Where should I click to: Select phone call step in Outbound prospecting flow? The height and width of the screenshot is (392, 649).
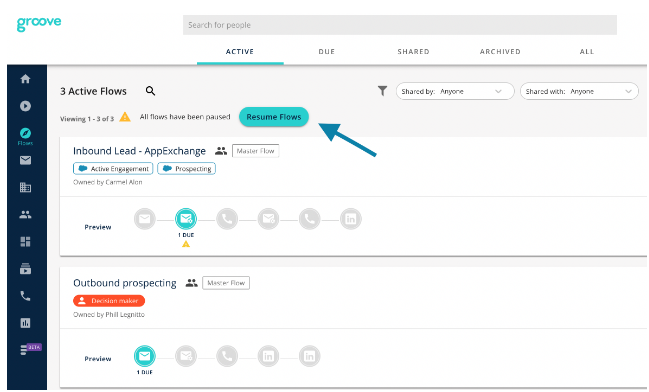tap(227, 356)
